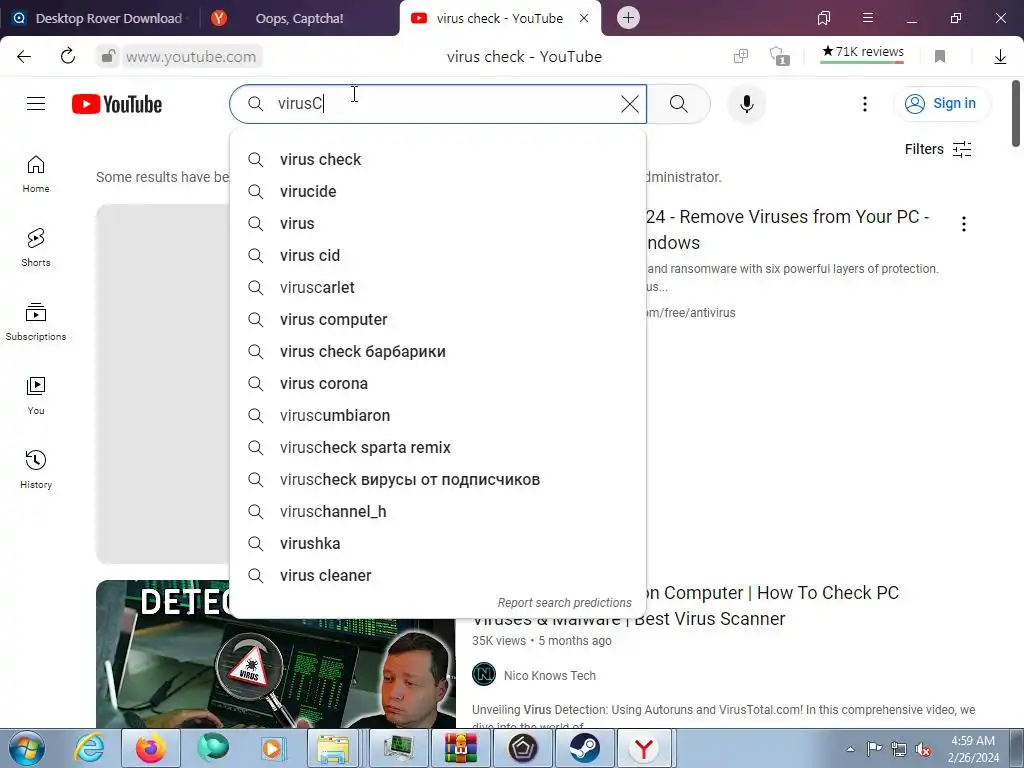Open Shorts in the sidebar
Image resolution: width=1024 pixels, height=768 pixels.
tap(36, 248)
